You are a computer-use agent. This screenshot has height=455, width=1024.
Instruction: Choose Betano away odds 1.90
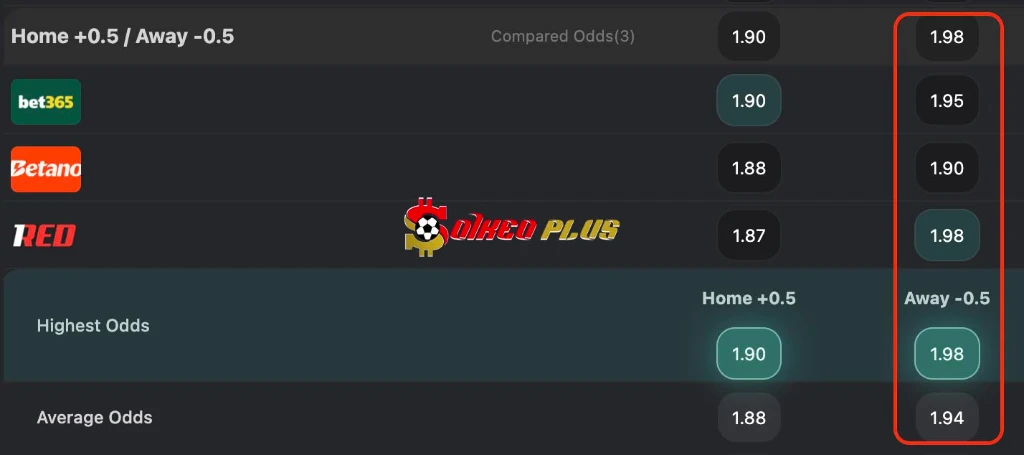click(946, 169)
